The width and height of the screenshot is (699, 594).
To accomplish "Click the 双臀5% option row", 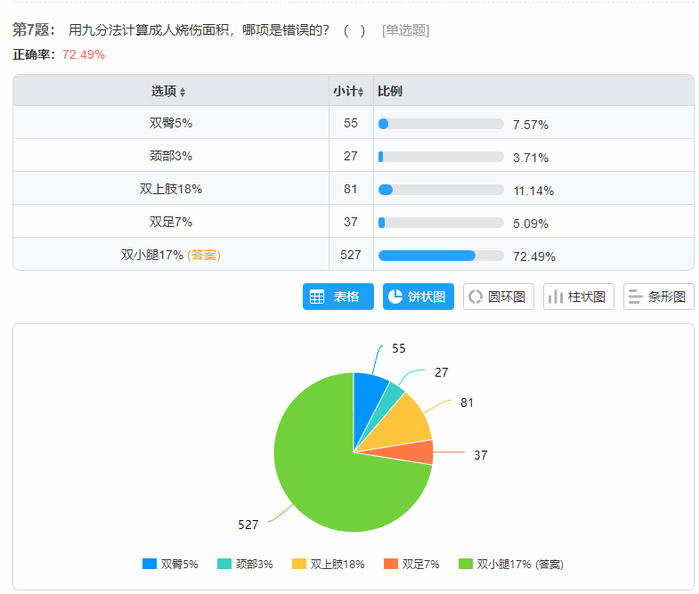I will (x=170, y=123).
